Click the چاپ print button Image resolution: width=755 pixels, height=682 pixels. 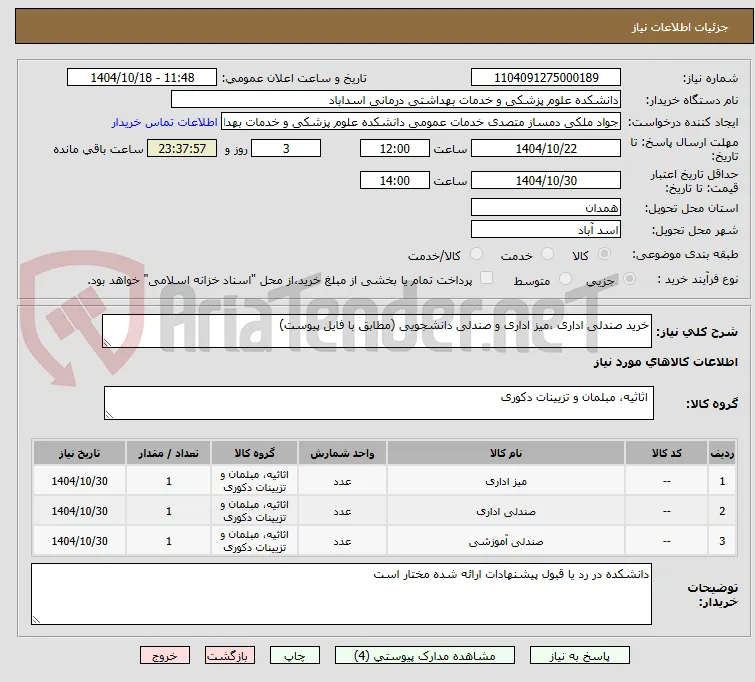coord(294,656)
